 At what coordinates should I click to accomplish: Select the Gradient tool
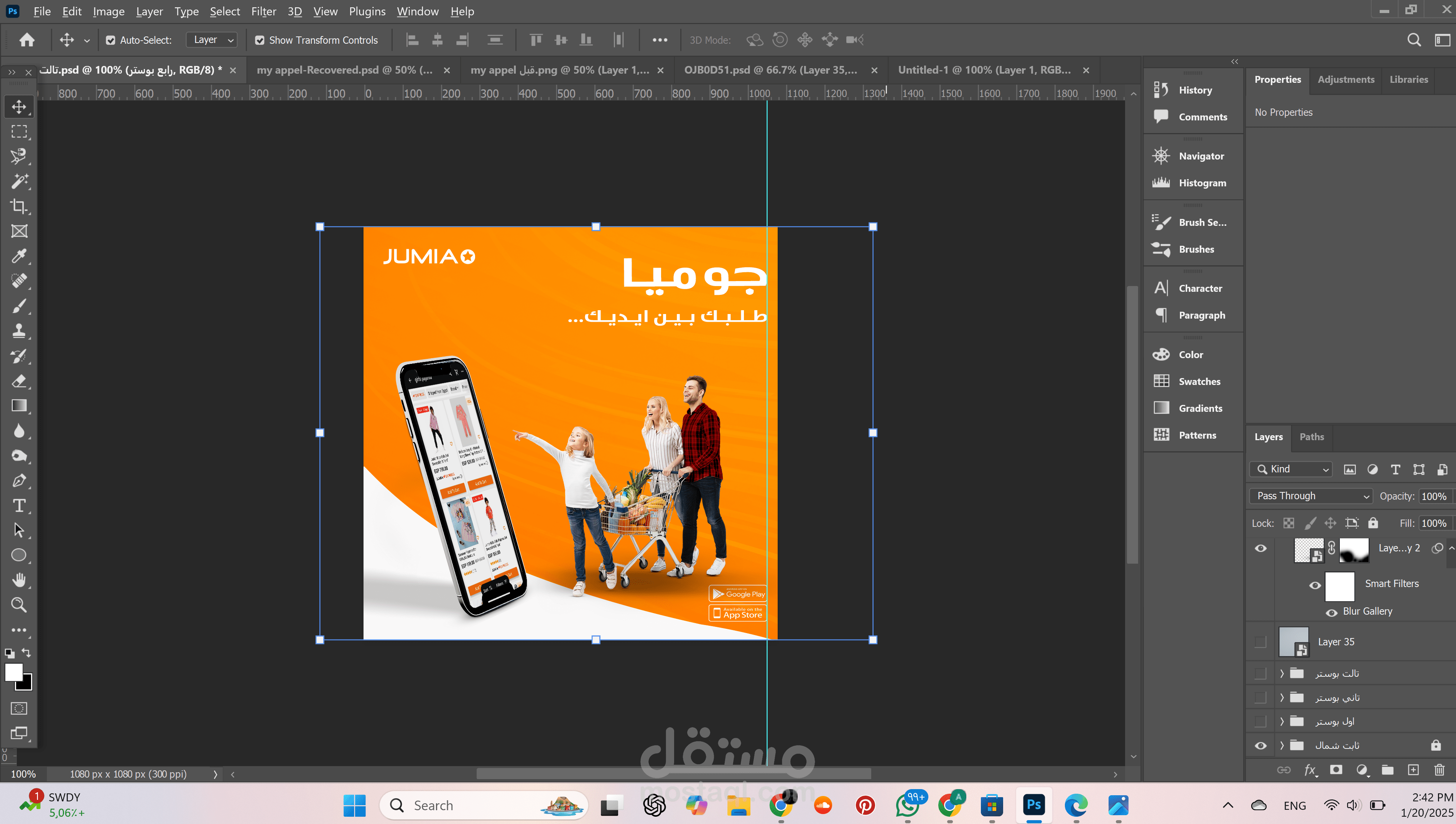19,406
